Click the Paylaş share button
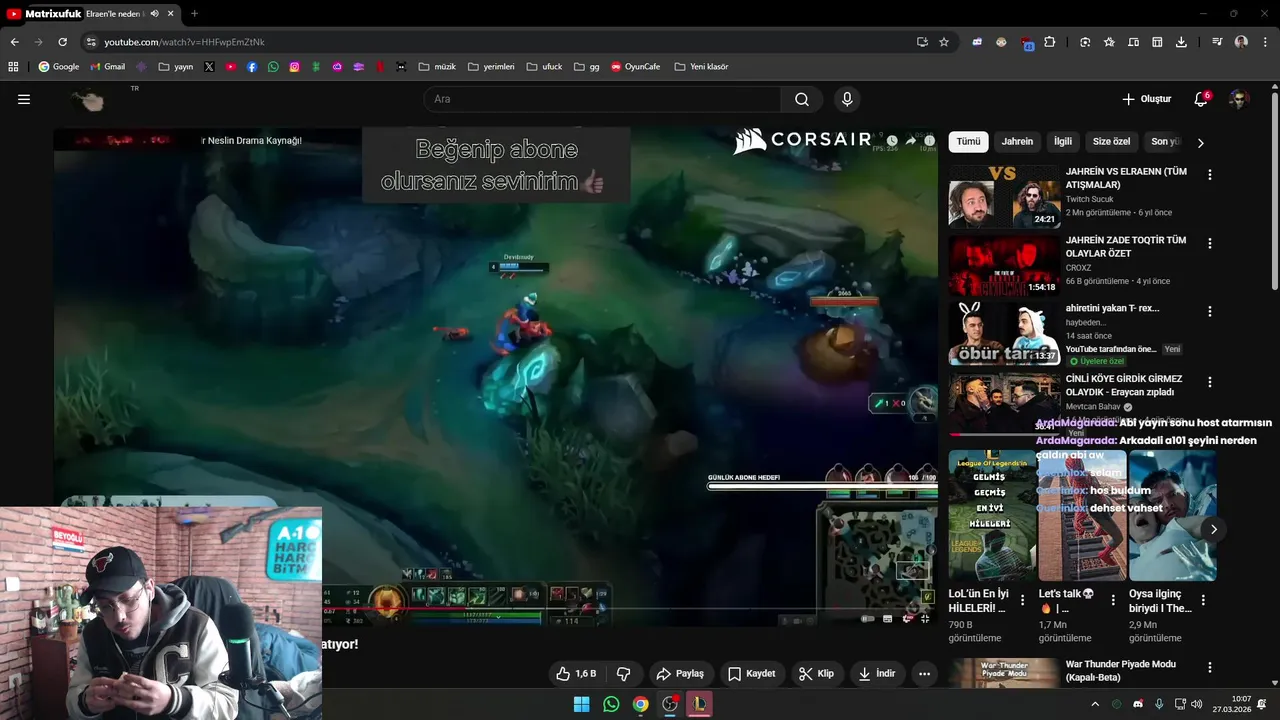Viewport: 1280px width, 720px height. (680, 674)
